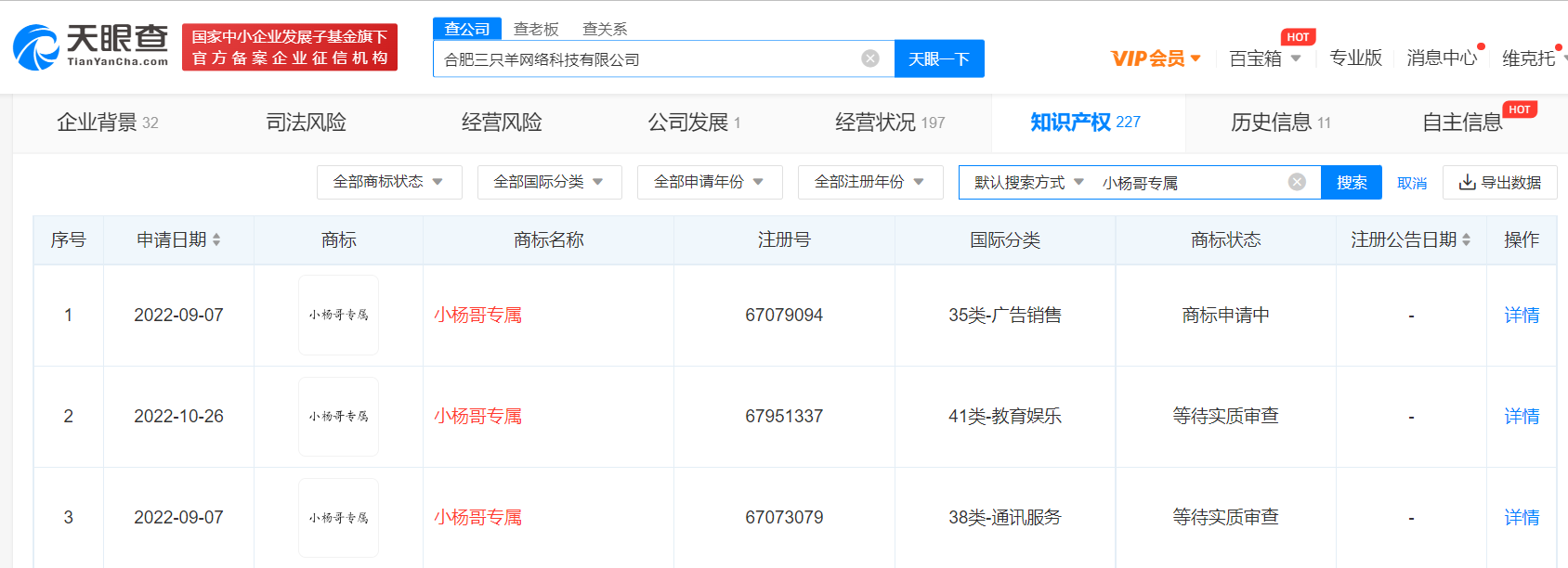1568x568 pixels.
Task: Switch to the 查关系 search tab
Action: (x=605, y=29)
